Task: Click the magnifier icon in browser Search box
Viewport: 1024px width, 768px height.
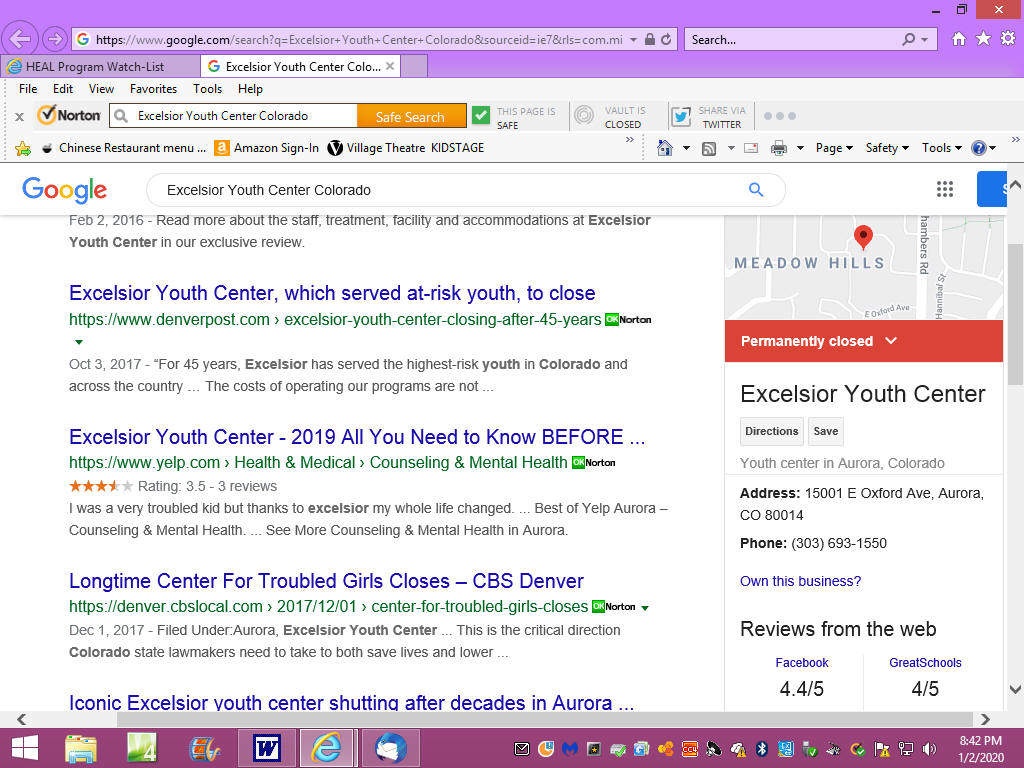Action: [908, 39]
